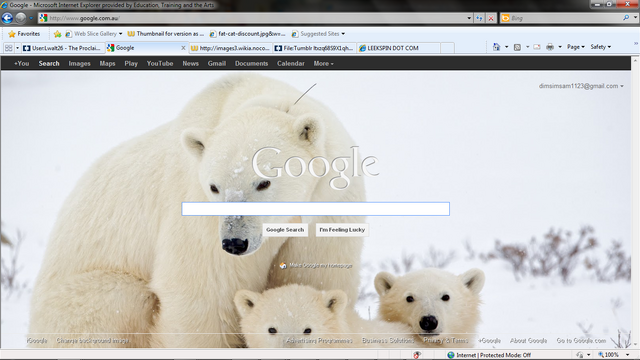Click the I'm Feeling Lucky button
The image size is (640, 360).
coord(342,230)
